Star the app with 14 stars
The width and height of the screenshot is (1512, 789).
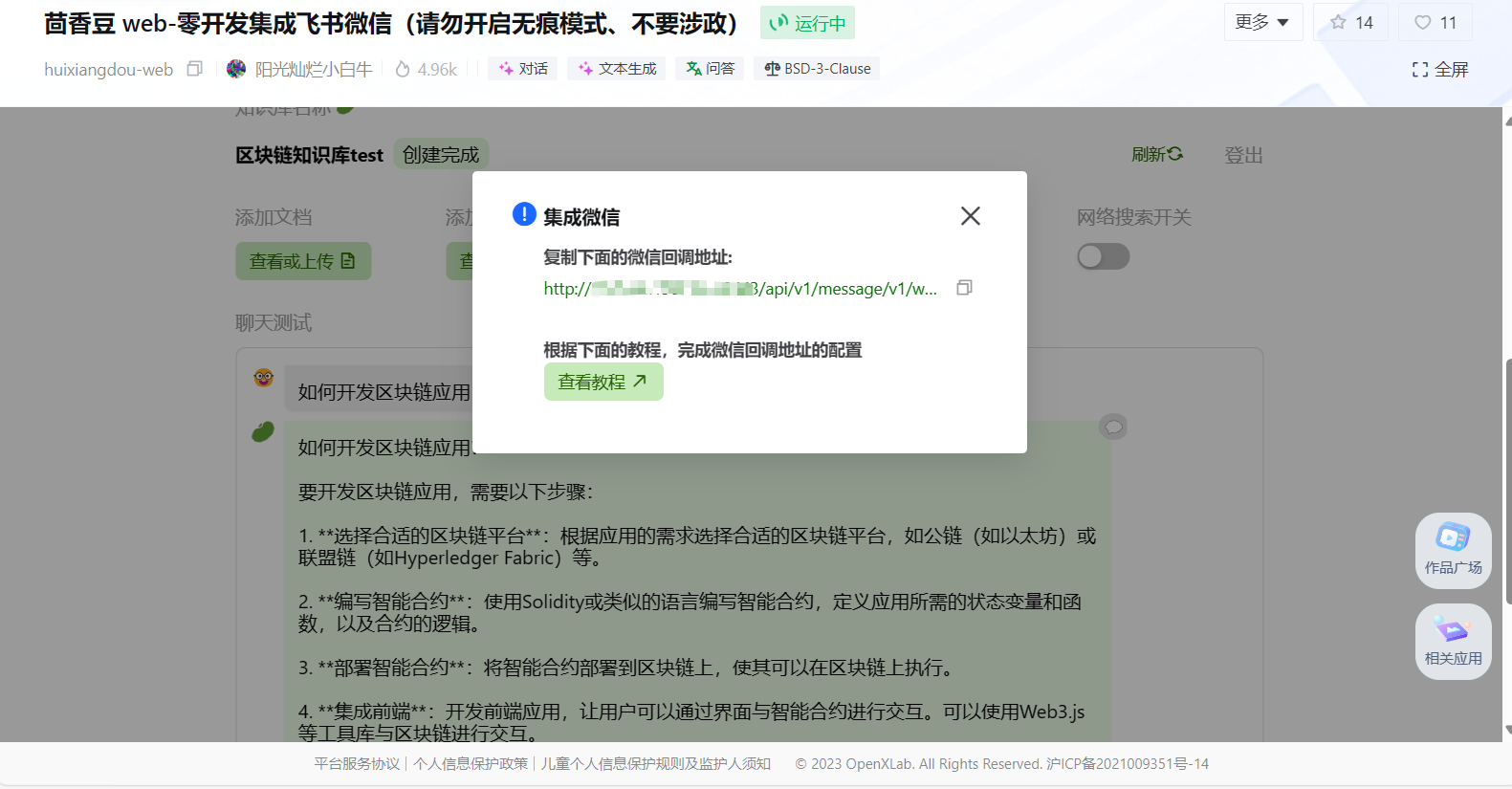tap(1350, 22)
